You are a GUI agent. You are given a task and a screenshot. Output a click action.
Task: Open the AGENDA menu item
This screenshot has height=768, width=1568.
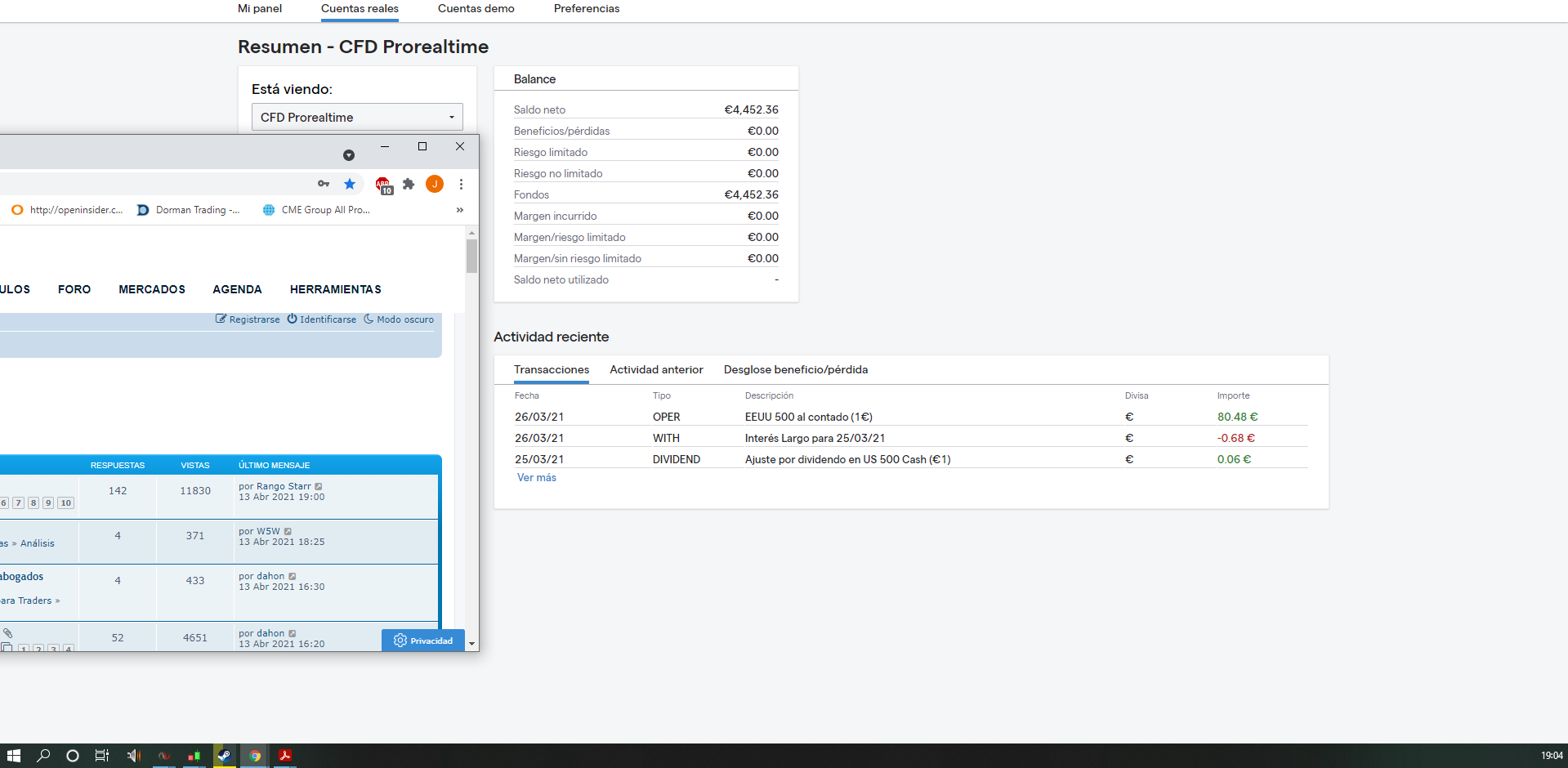tap(237, 289)
